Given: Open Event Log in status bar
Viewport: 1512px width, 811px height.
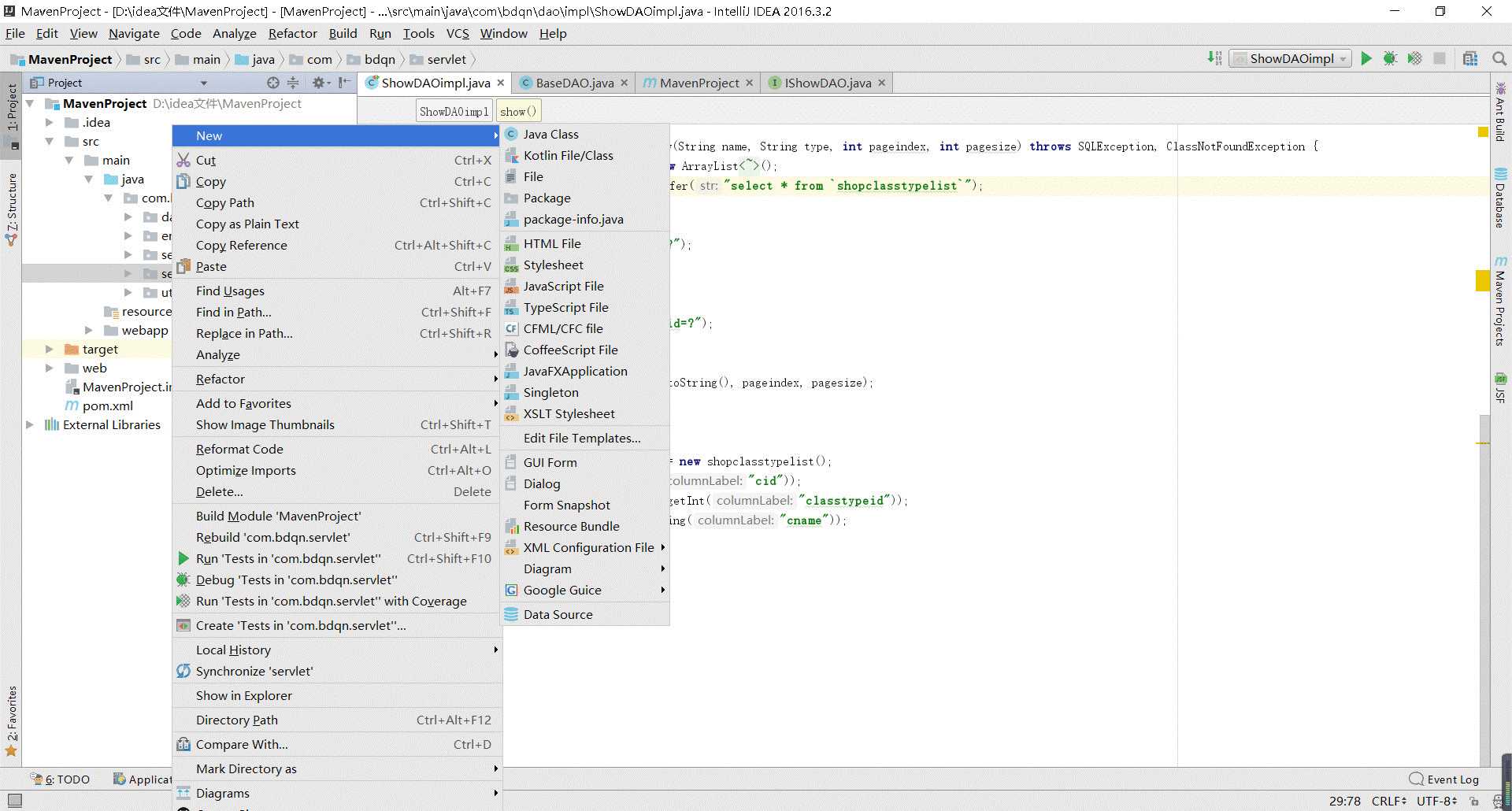Looking at the screenshot, I should pos(1444,780).
